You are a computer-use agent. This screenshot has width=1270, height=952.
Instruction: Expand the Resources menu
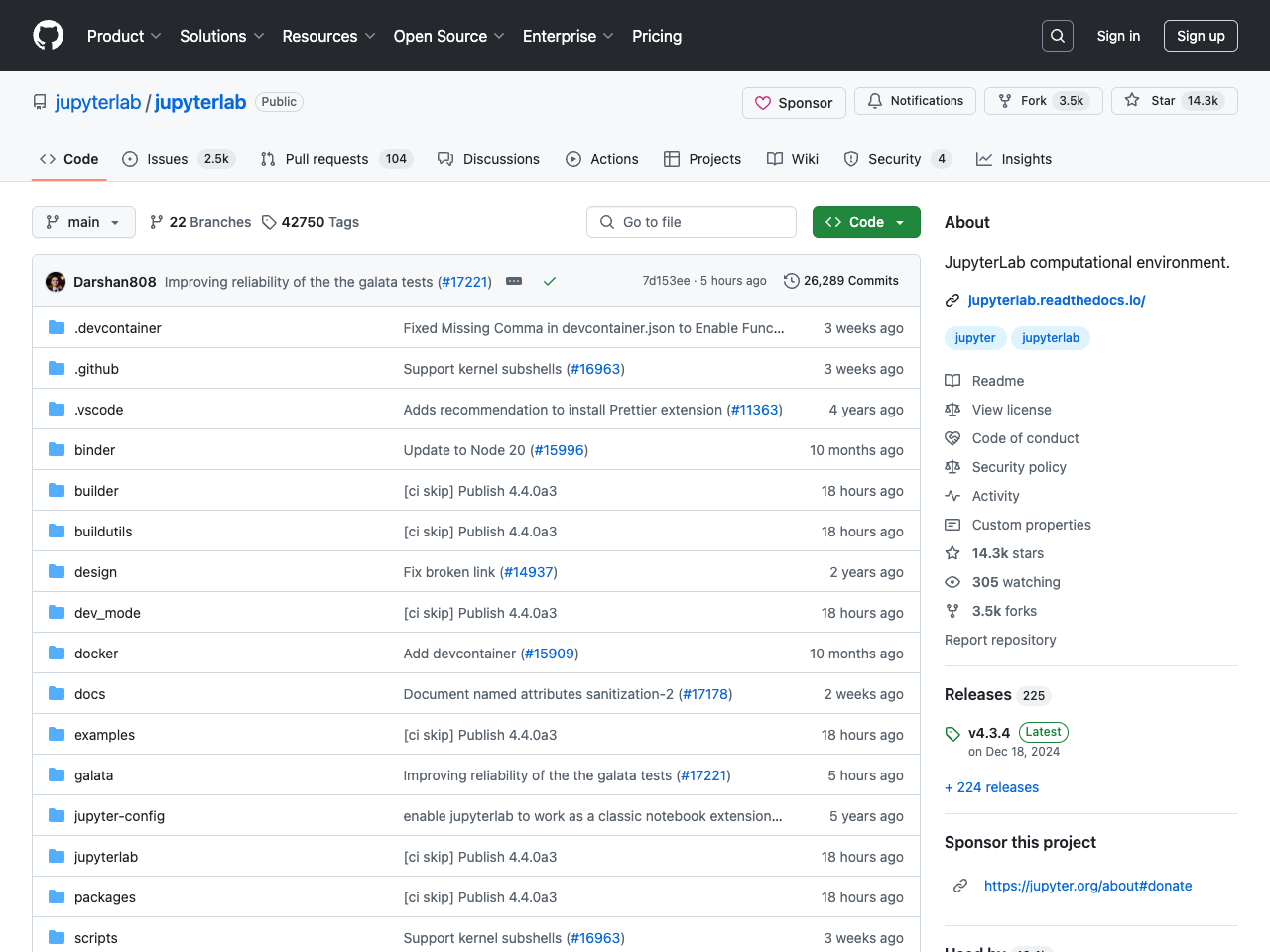pyautogui.click(x=328, y=36)
